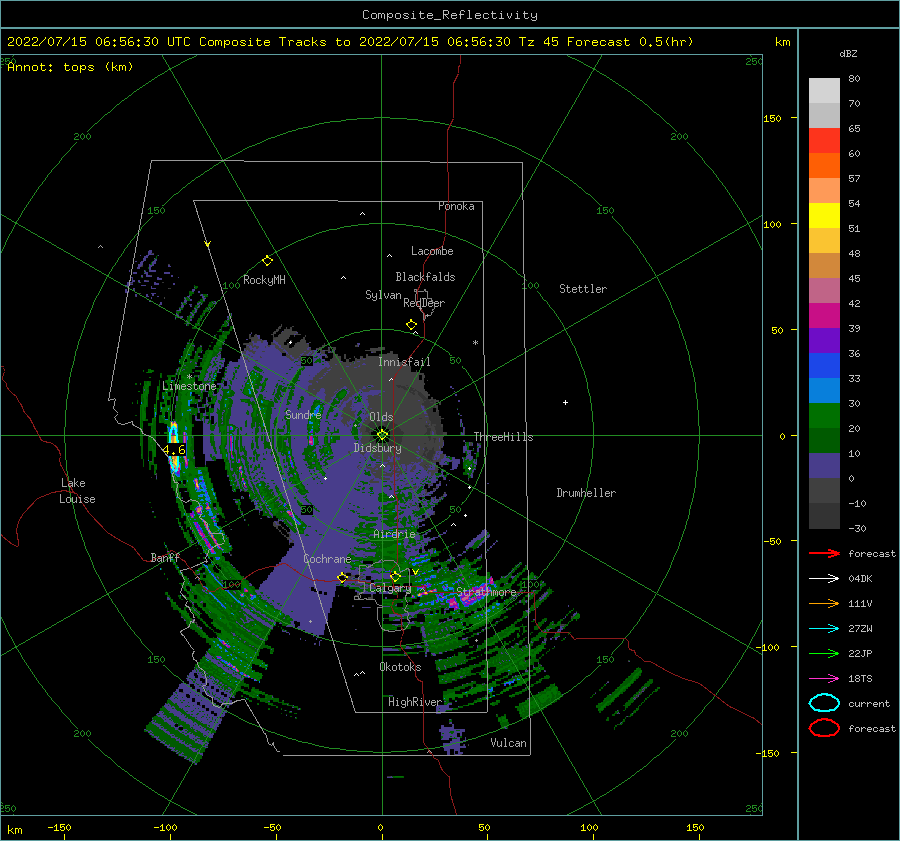This screenshot has height=841, width=900.
Task: Select the orange 111V arrow legend icon
Action: click(824, 603)
